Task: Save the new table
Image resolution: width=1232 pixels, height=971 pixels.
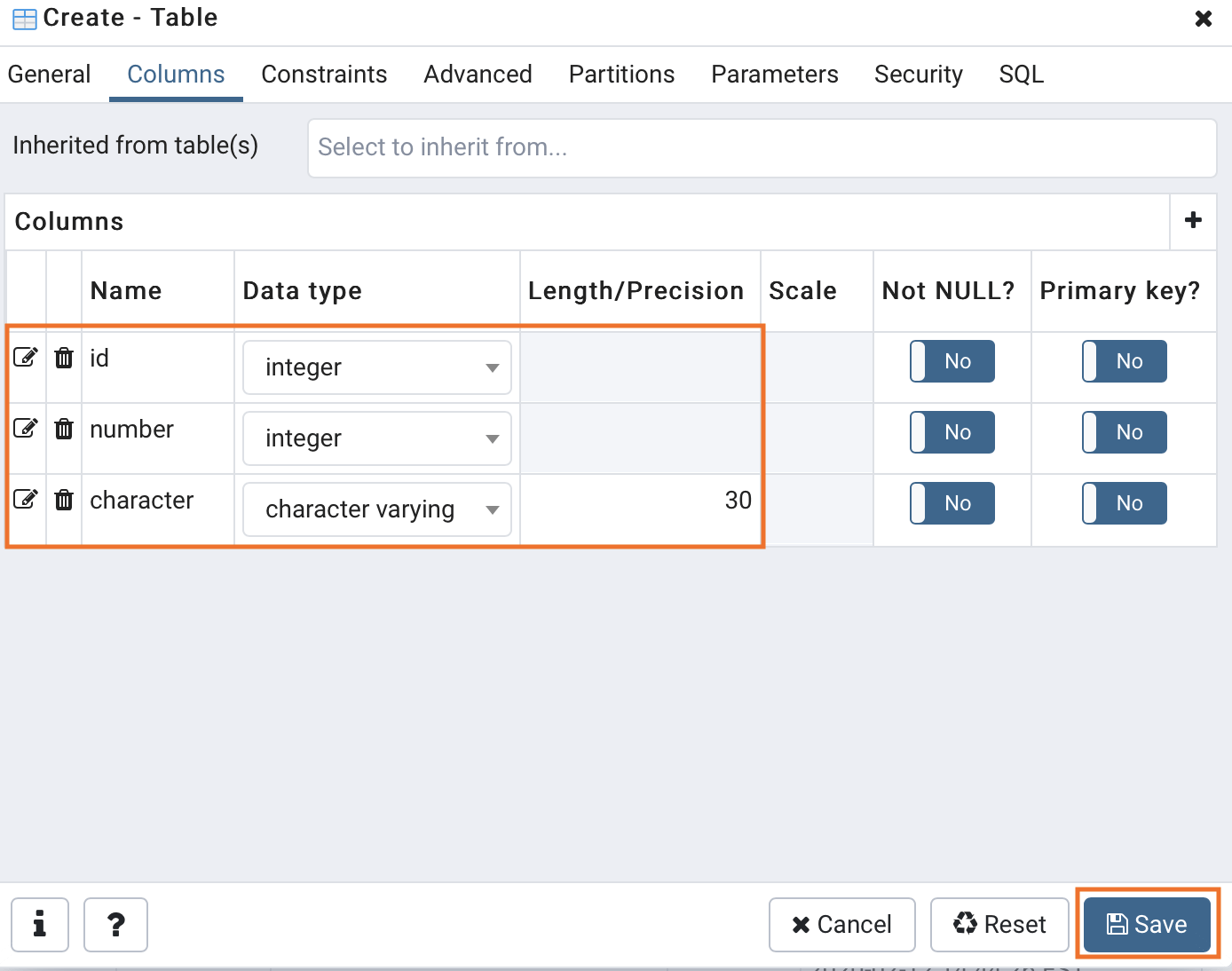Action: pyautogui.click(x=1146, y=924)
